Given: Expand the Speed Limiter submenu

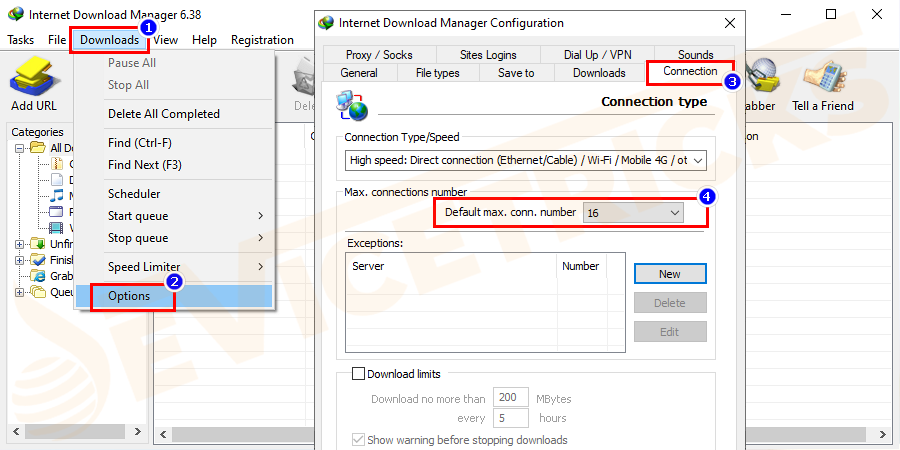Looking at the screenshot, I should coord(187,267).
